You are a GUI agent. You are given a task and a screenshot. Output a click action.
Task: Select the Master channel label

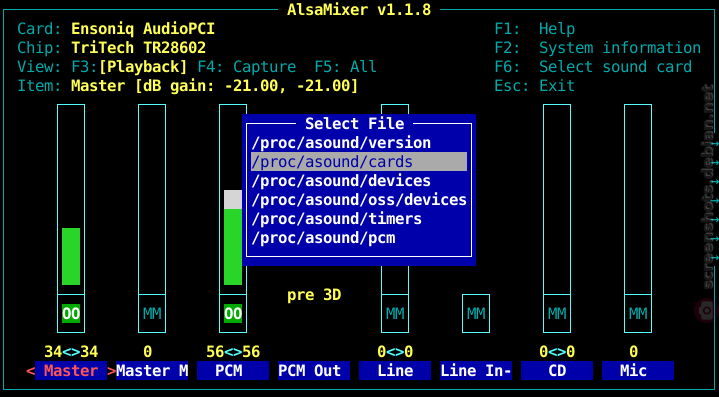71,370
